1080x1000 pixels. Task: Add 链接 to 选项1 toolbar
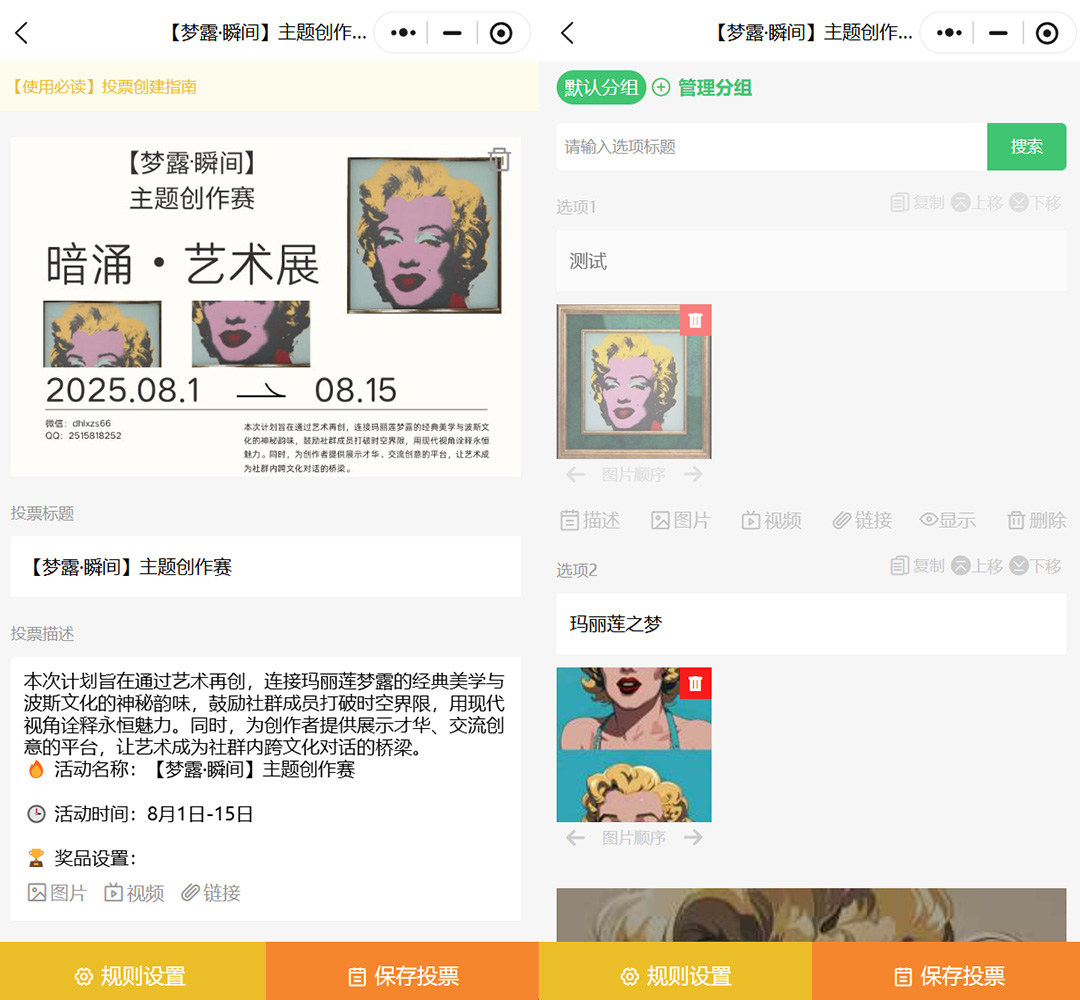pyautogui.click(x=862, y=520)
